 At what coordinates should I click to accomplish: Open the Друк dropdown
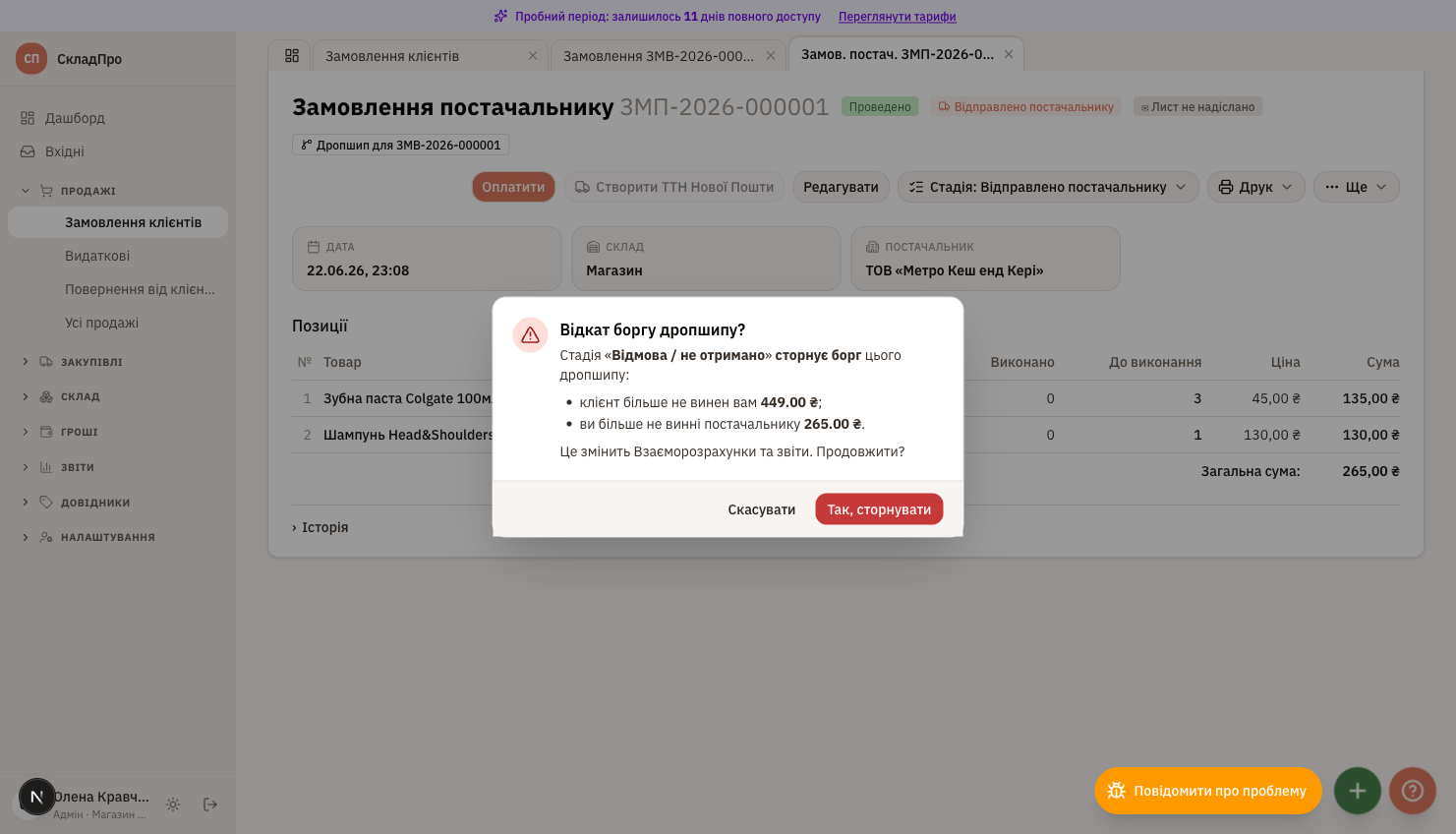pos(1255,187)
